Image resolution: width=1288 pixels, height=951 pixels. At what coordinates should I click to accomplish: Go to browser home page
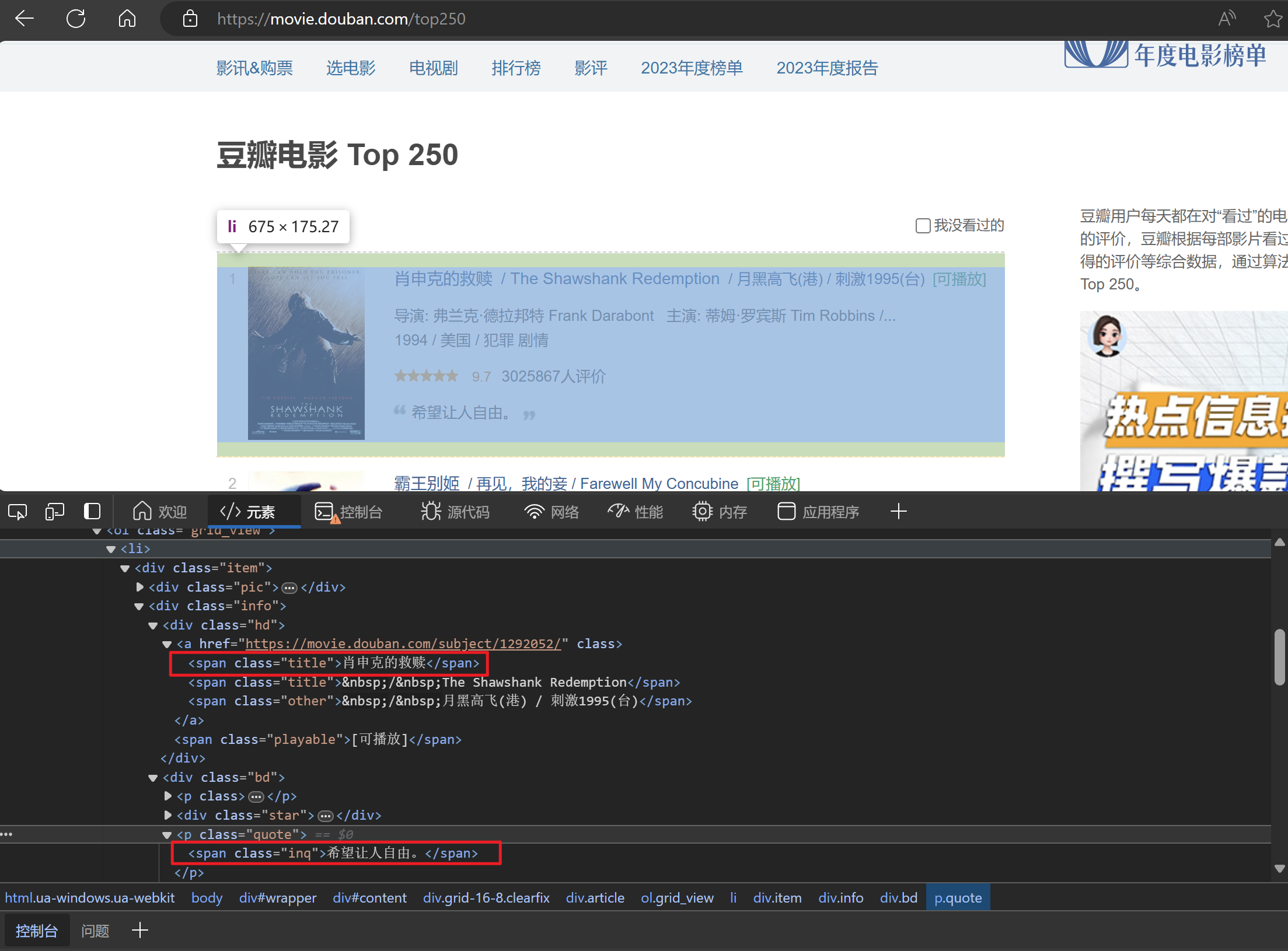[127, 18]
